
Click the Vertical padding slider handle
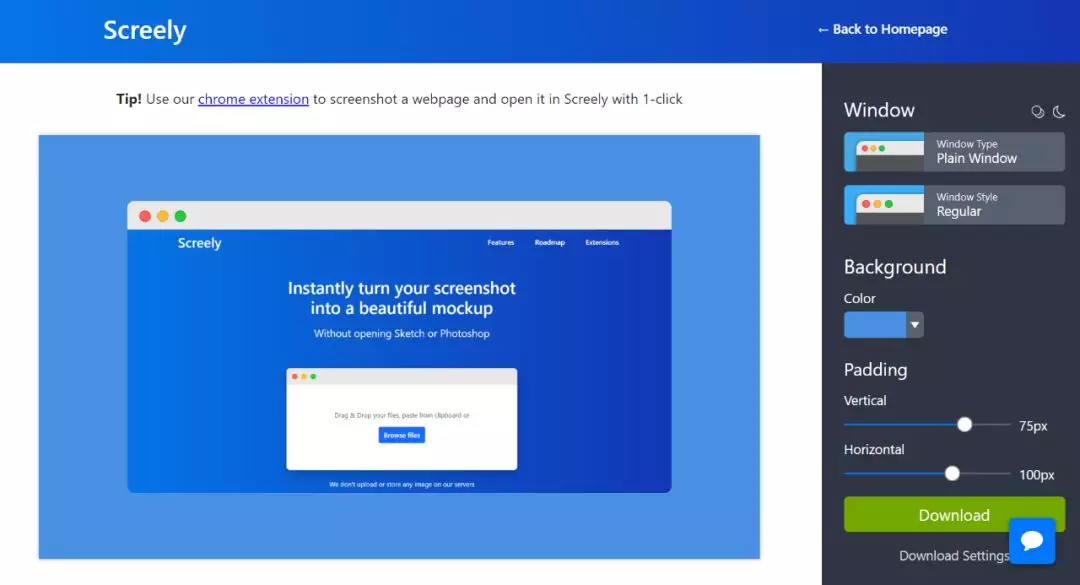964,424
